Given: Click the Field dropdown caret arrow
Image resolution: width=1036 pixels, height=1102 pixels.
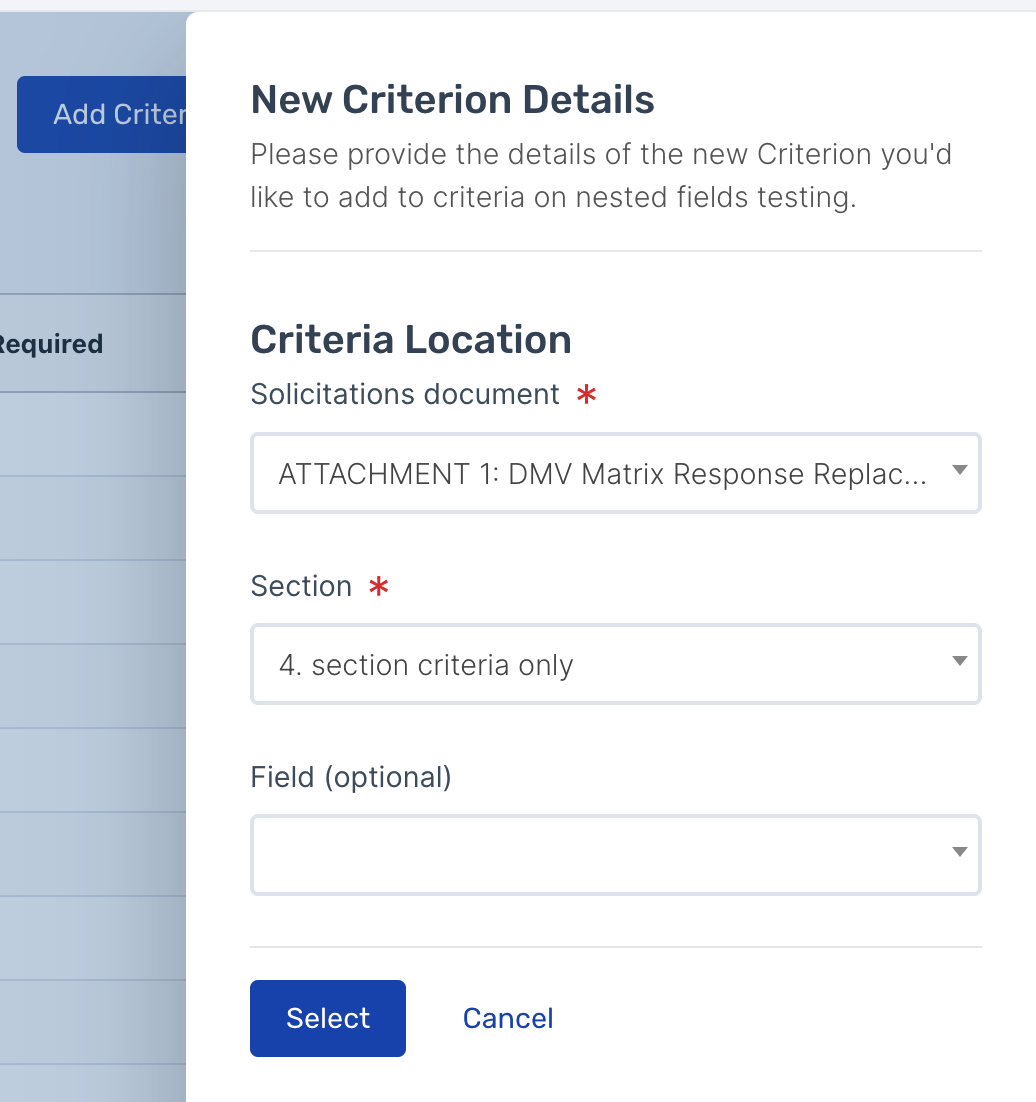Looking at the screenshot, I should [959, 853].
